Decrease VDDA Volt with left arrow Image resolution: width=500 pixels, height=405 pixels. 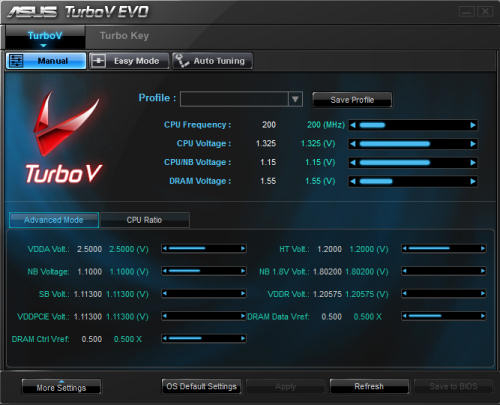tap(165, 248)
